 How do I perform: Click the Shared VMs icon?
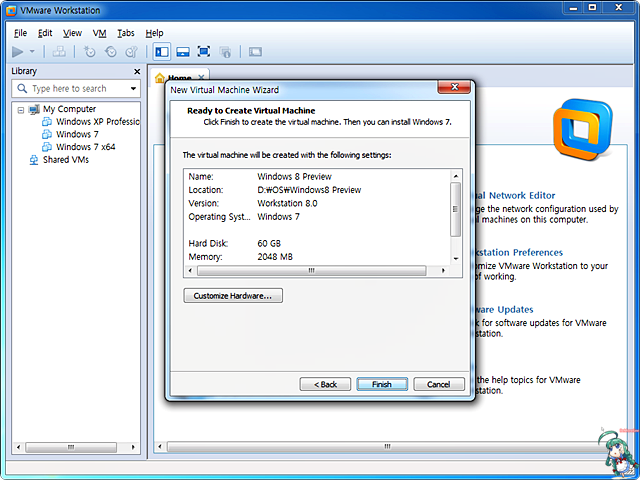click(x=34, y=160)
